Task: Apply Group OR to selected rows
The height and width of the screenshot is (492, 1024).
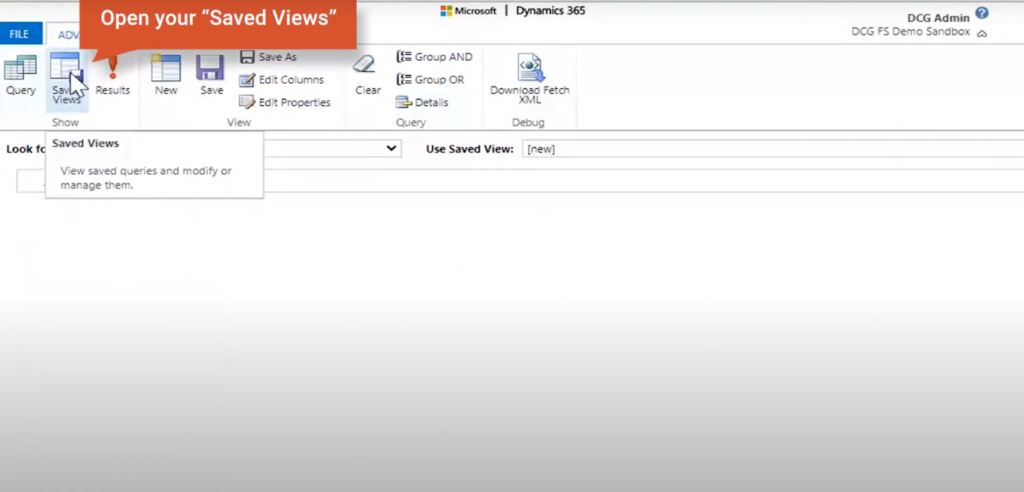Action: tap(430, 80)
